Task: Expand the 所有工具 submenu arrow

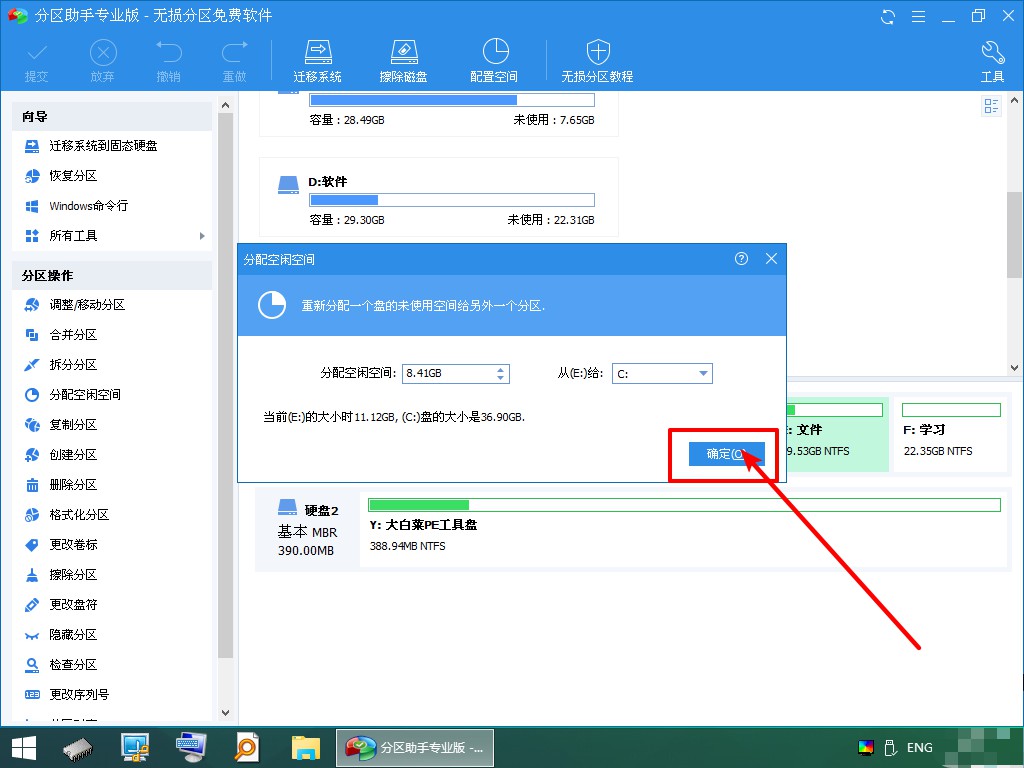Action: (x=202, y=236)
